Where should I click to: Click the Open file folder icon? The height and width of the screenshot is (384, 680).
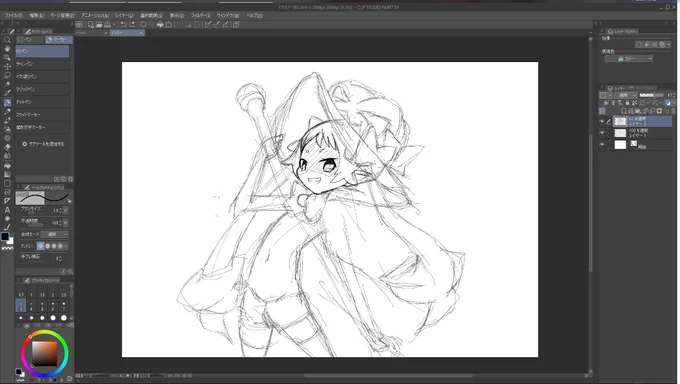click(99, 25)
